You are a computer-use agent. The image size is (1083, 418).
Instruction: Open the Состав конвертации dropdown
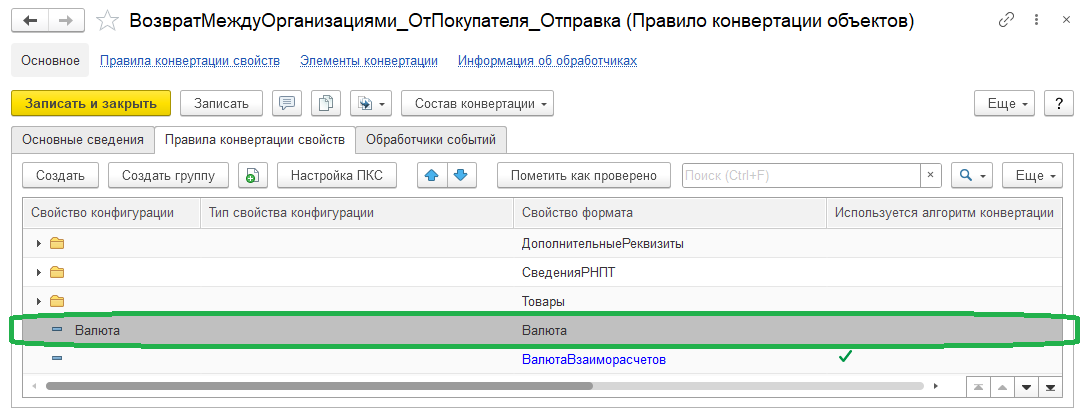477,104
